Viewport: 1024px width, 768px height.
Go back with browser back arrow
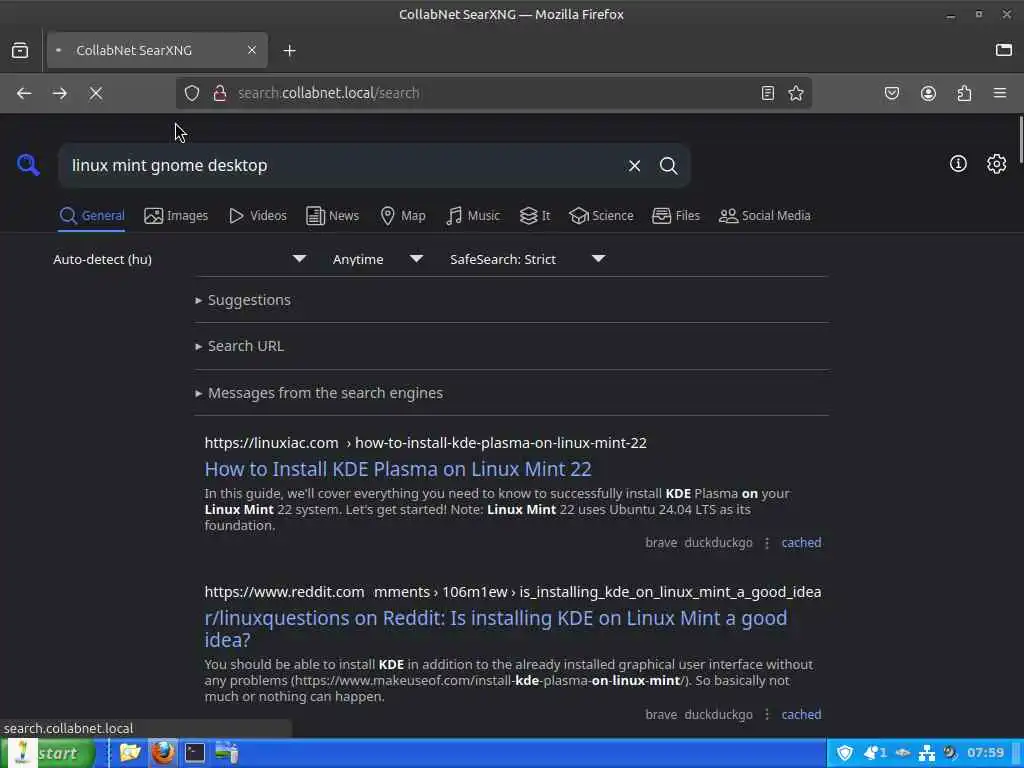(24, 93)
